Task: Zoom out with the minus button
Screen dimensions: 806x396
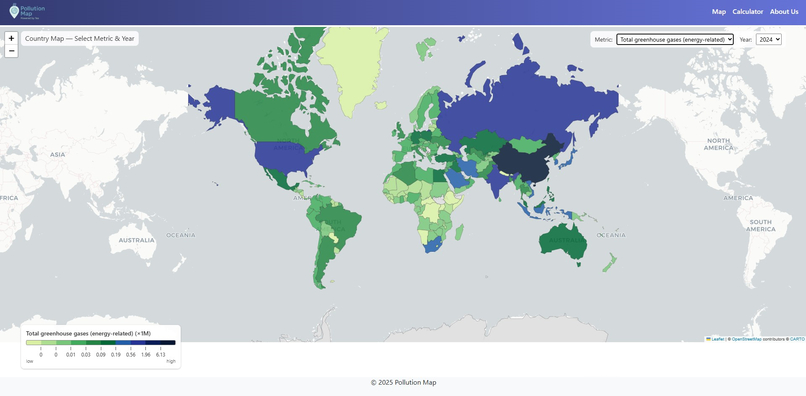Action: click(11, 51)
